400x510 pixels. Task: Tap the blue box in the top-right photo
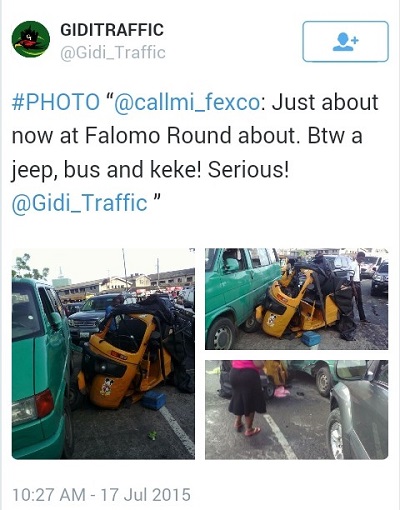311,339
